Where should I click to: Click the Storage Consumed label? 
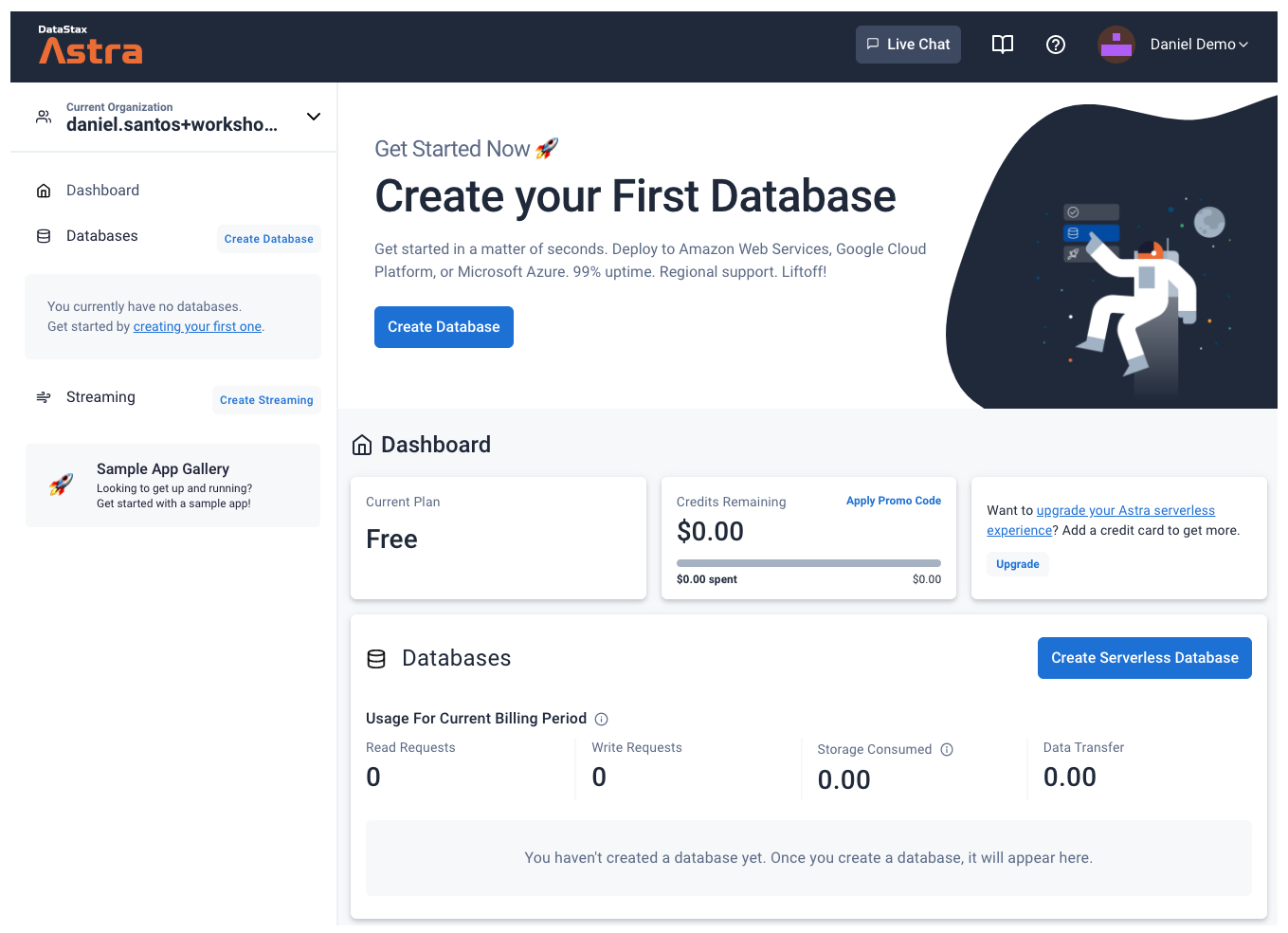tap(875, 750)
